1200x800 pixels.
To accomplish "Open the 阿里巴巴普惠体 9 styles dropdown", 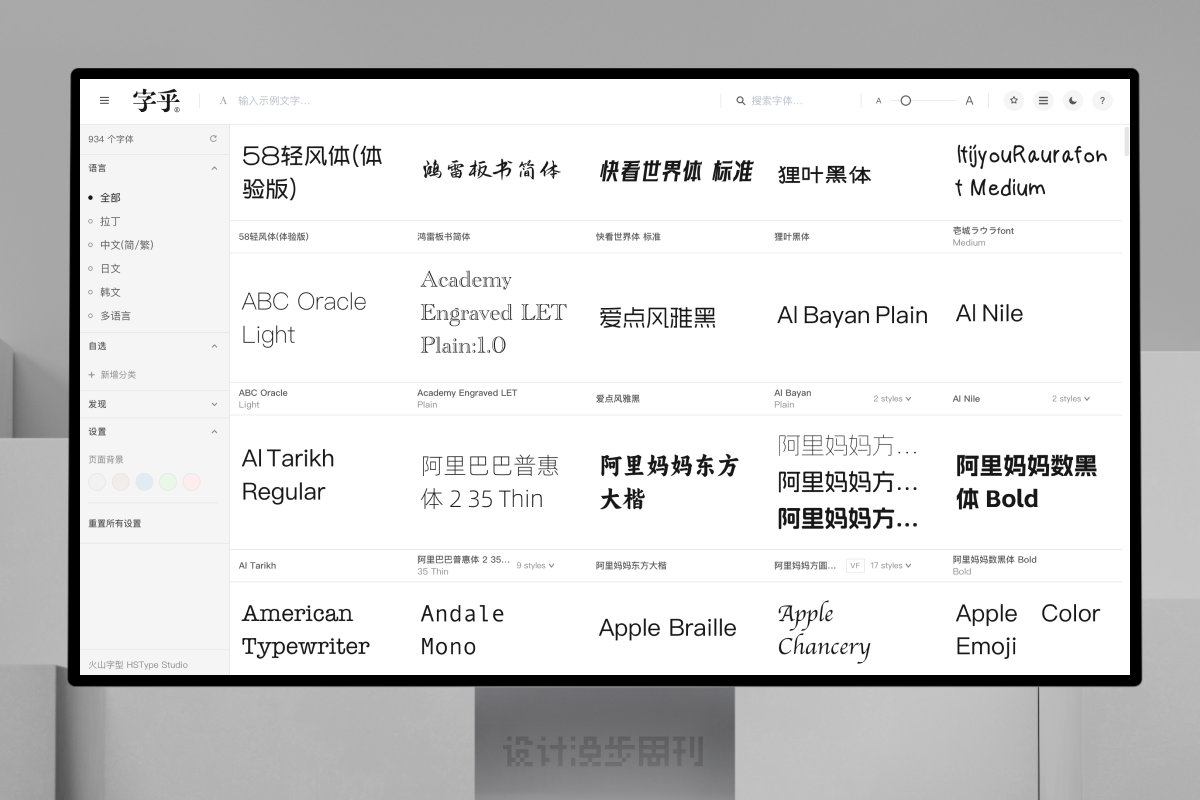I will (x=535, y=566).
